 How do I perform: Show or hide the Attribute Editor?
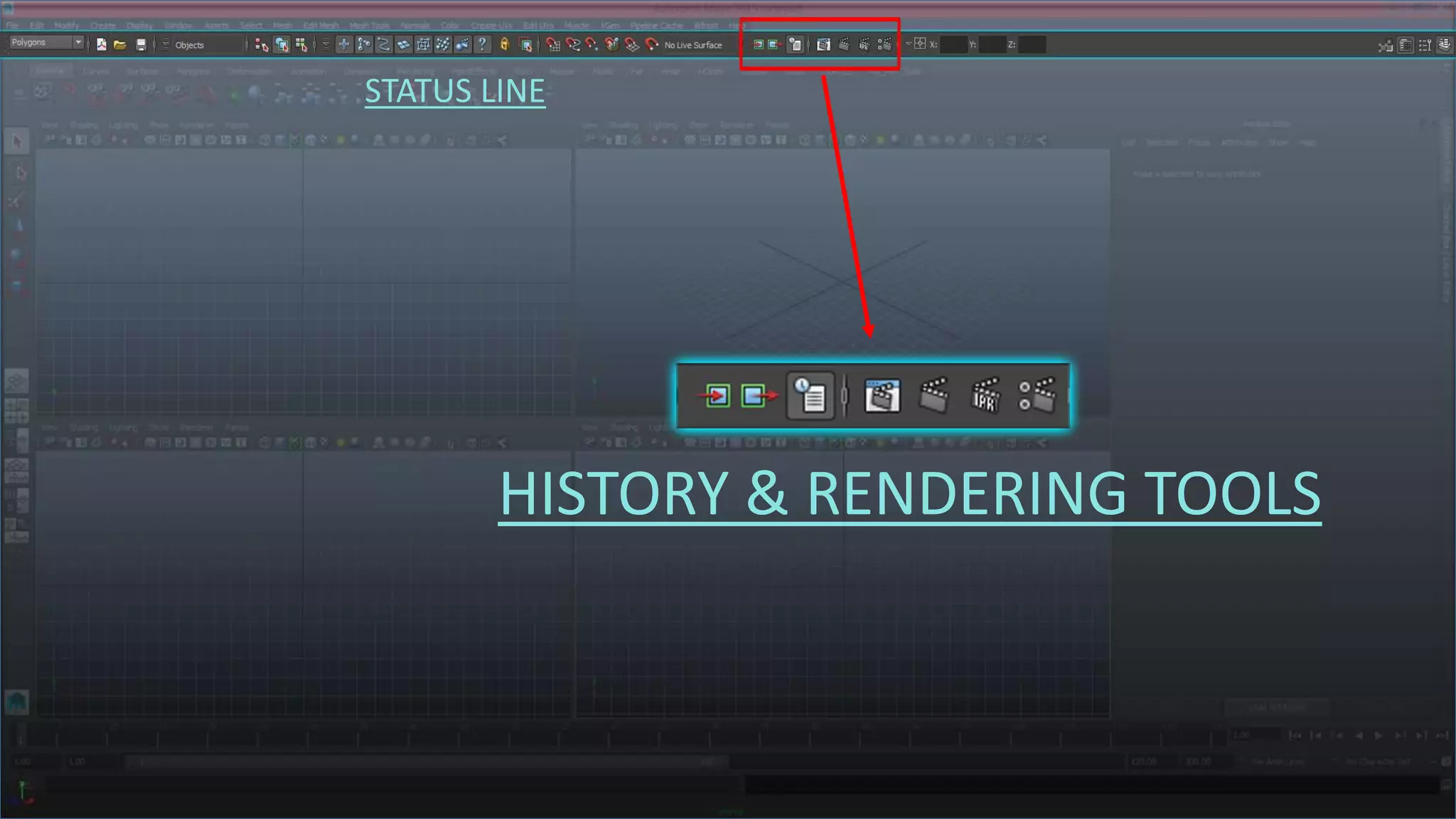[x=1406, y=45]
